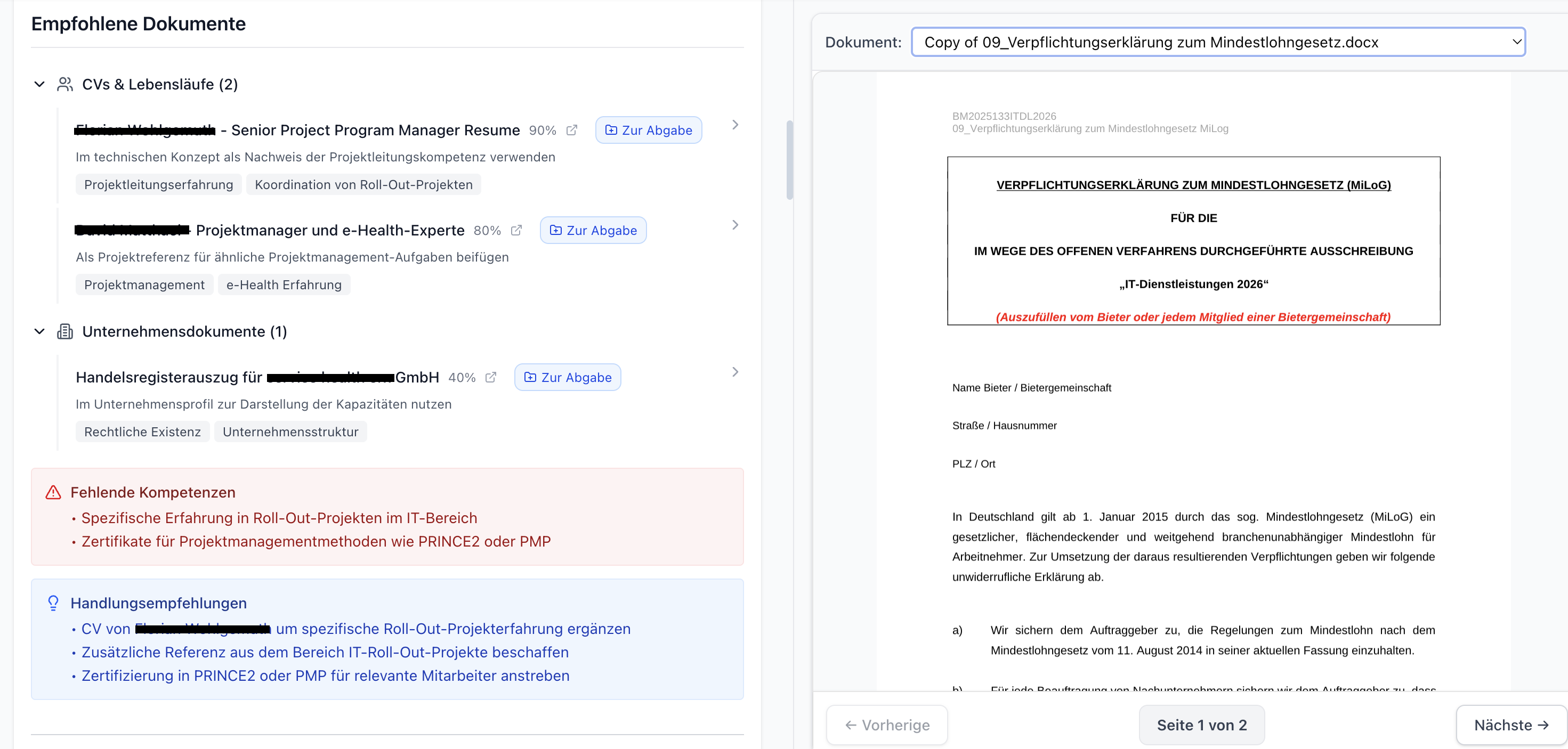The image size is (1568, 749).
Task: Click the people icon for CVs & Lebensläufe
Action: (65, 84)
